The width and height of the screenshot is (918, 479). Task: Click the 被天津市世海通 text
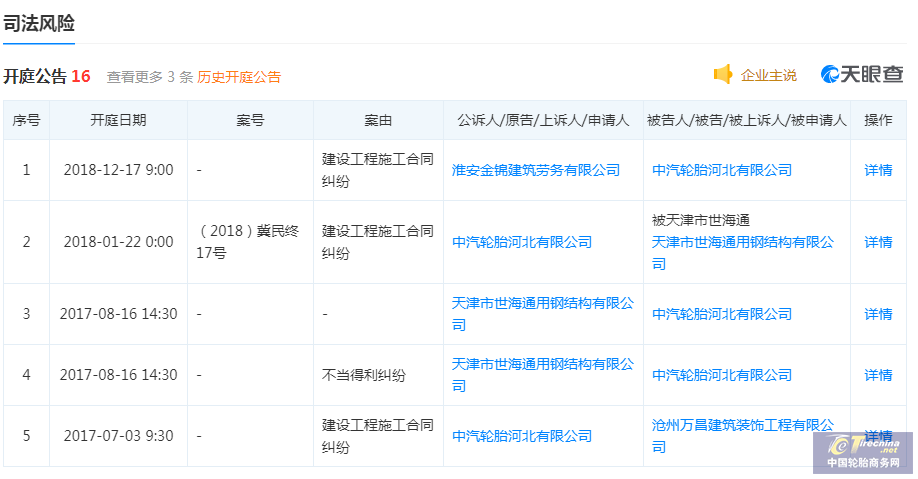(701, 220)
